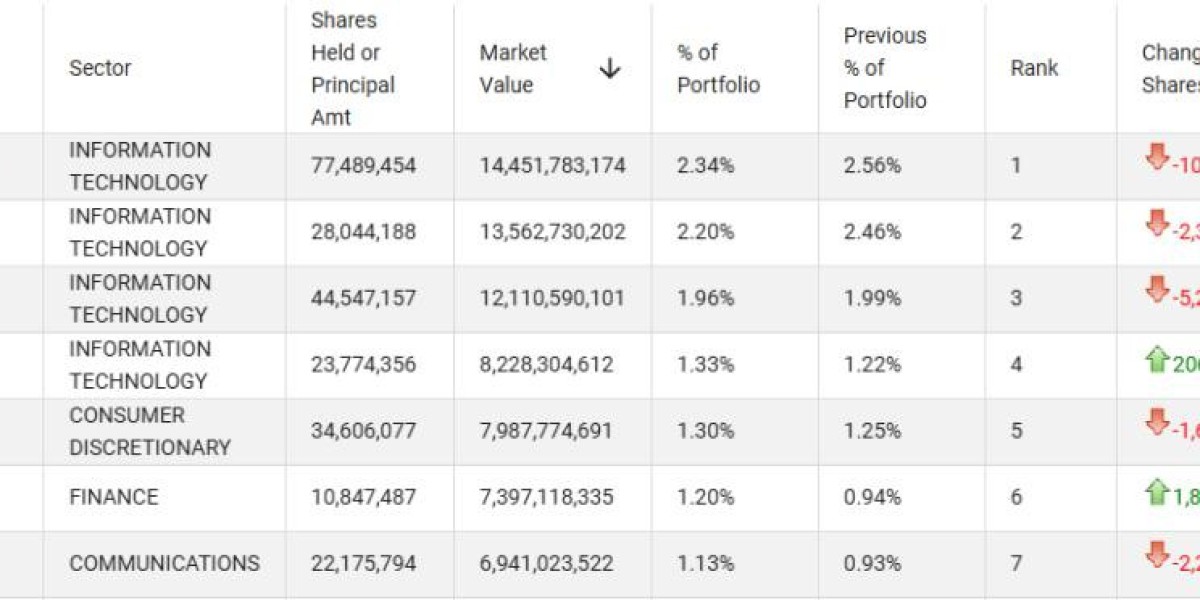1200x600 pixels.
Task: Click the Market Value column header text
Action: [513, 68]
